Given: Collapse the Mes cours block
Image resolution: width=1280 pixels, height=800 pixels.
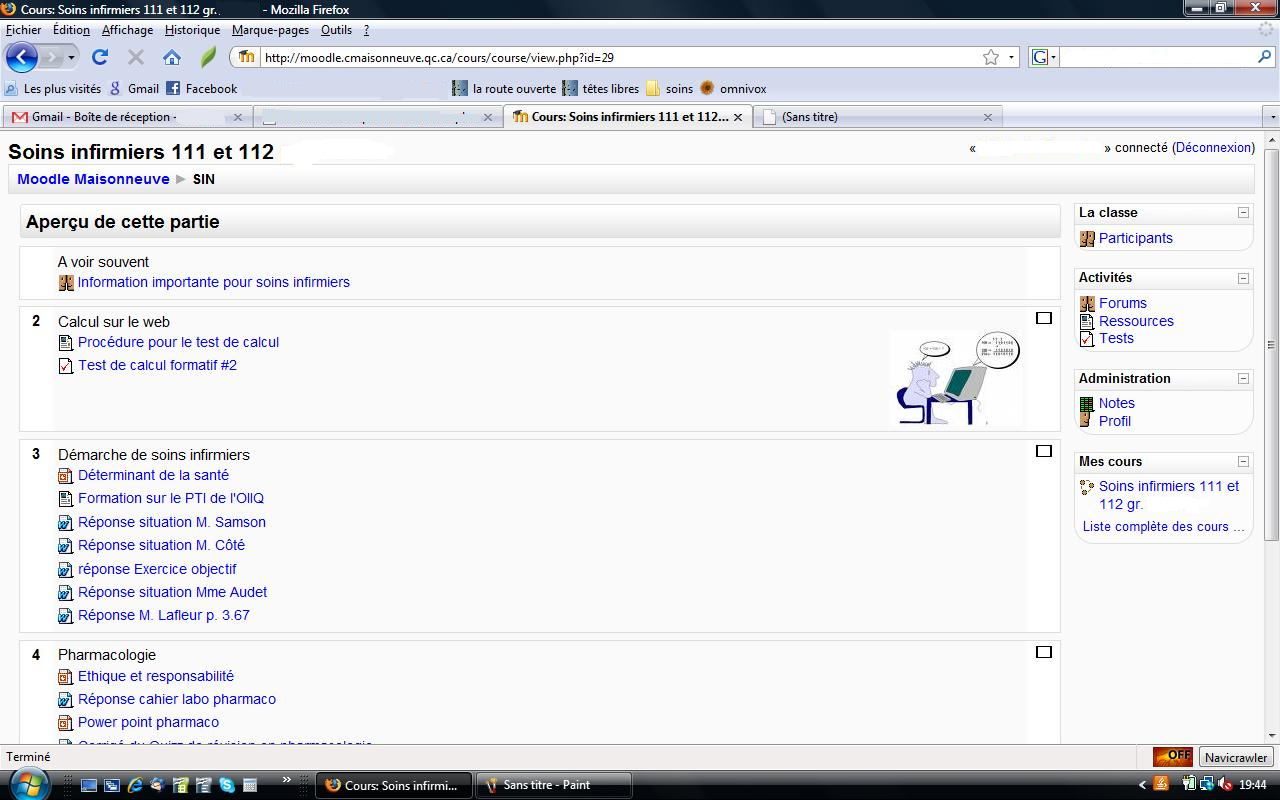Looking at the screenshot, I should click(x=1243, y=462).
